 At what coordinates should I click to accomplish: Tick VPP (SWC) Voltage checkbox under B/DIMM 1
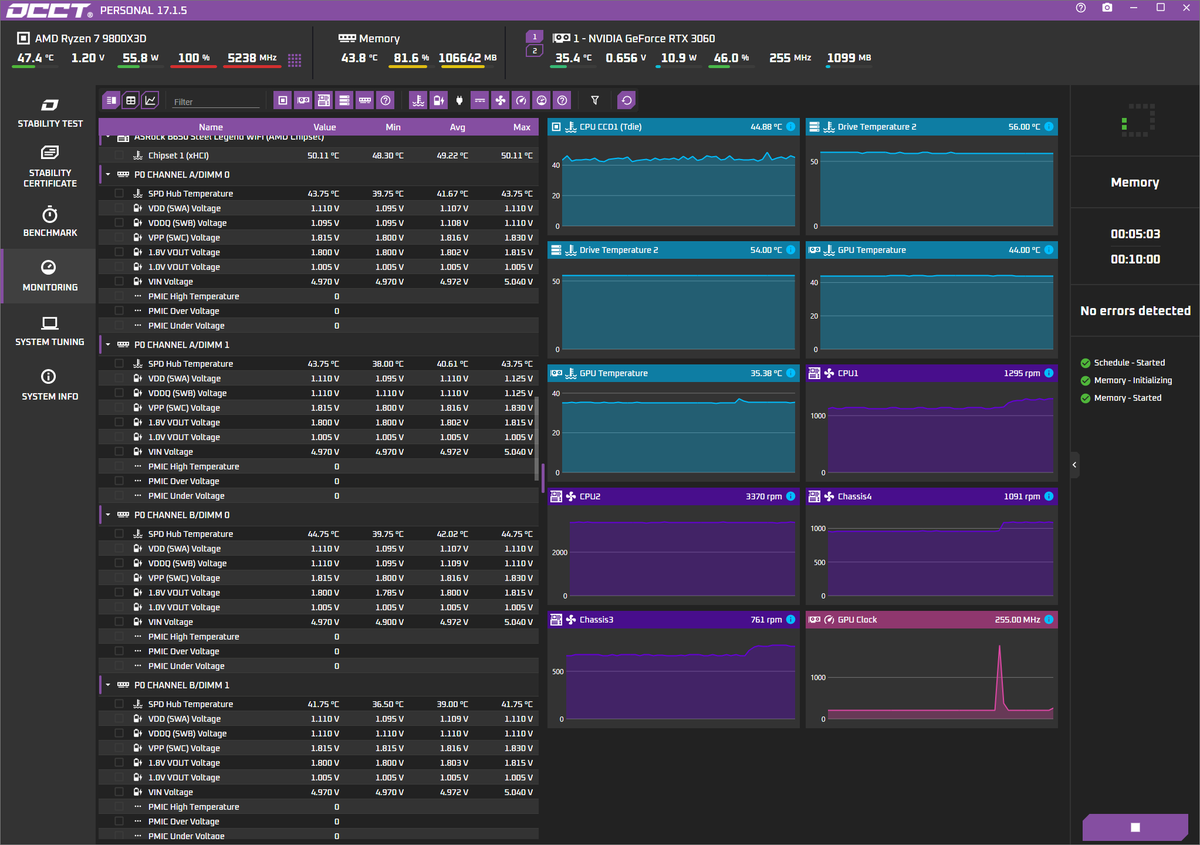119,748
